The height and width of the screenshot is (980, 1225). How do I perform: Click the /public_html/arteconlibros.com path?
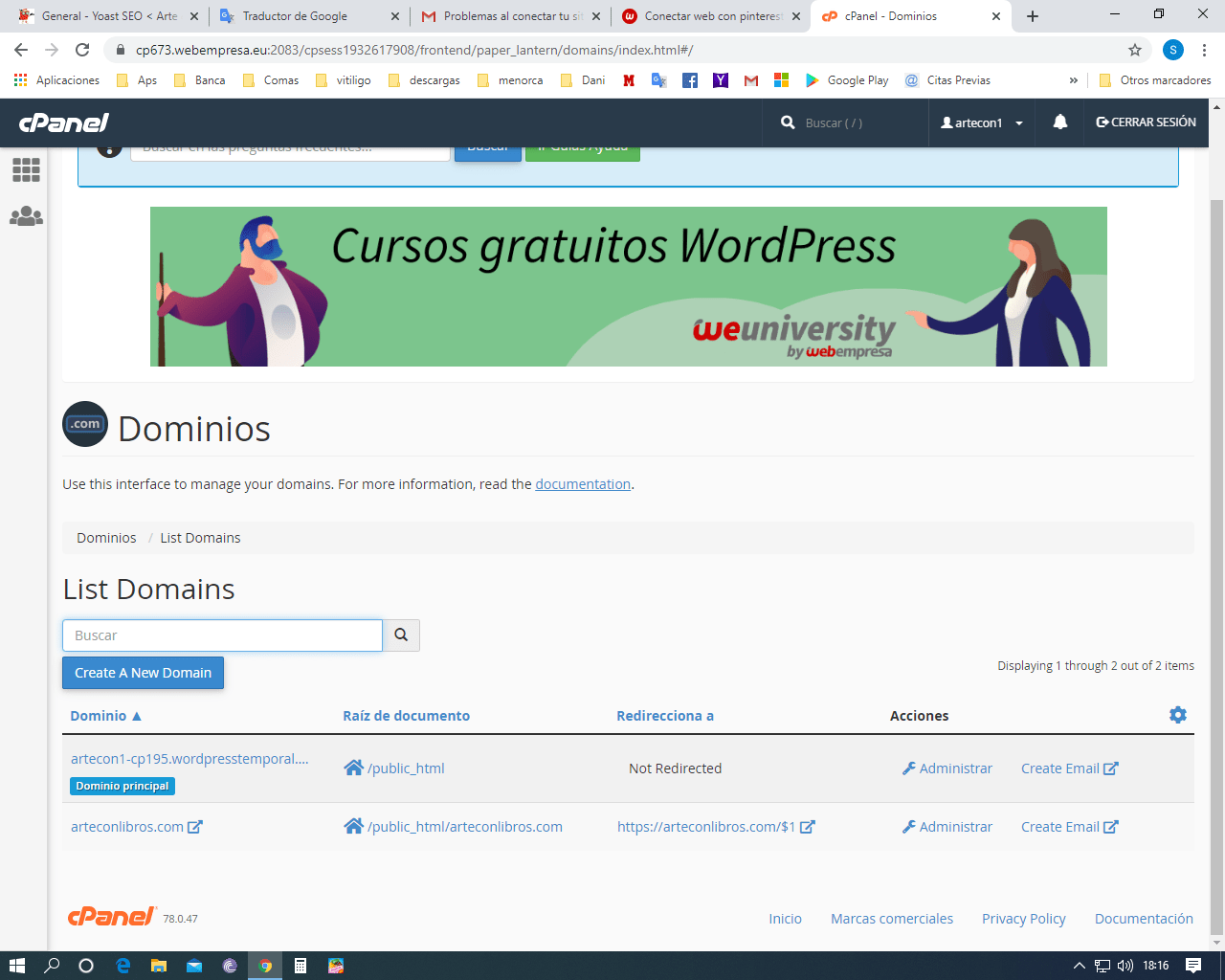[x=465, y=826]
